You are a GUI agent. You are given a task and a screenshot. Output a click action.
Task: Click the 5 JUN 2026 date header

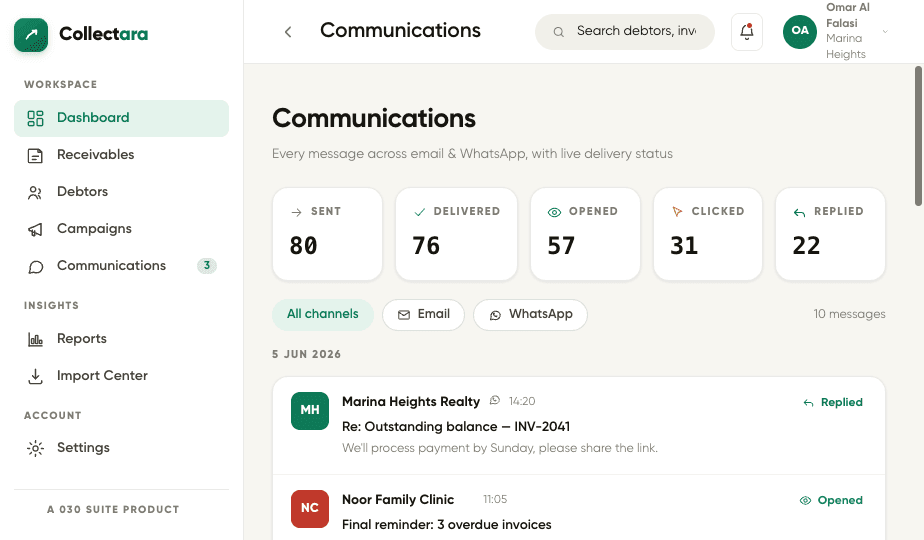click(306, 354)
